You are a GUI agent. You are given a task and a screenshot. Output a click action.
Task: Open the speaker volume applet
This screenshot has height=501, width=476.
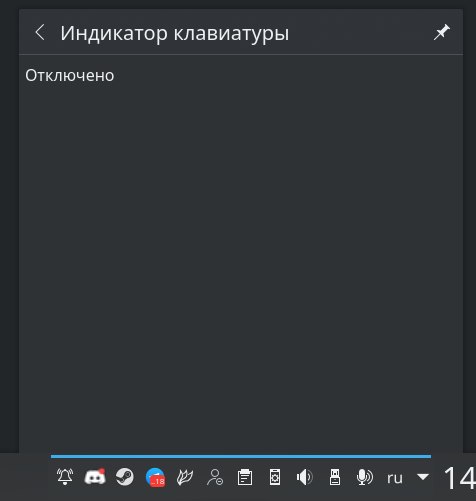click(305, 477)
